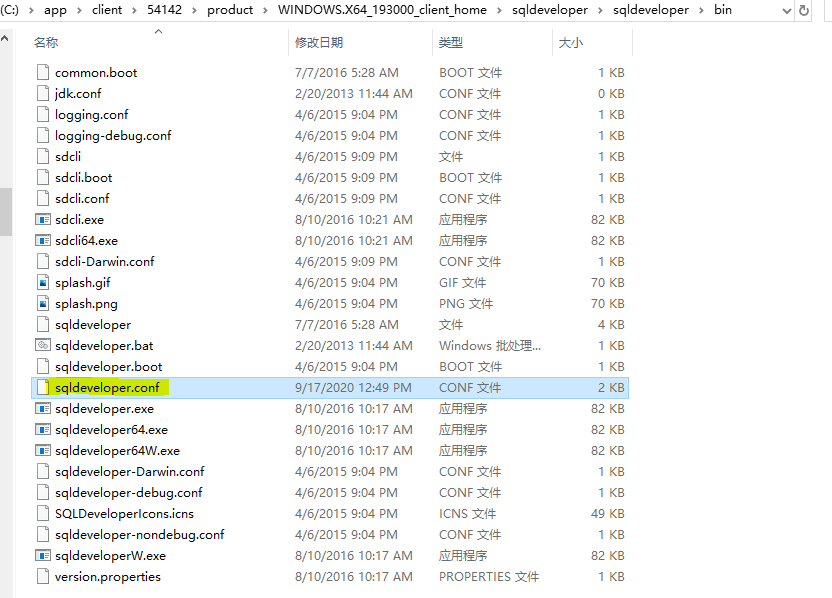Click the sqldeveloper-nondebug.conf file icon
The width and height of the screenshot is (832, 598).
click(43, 535)
